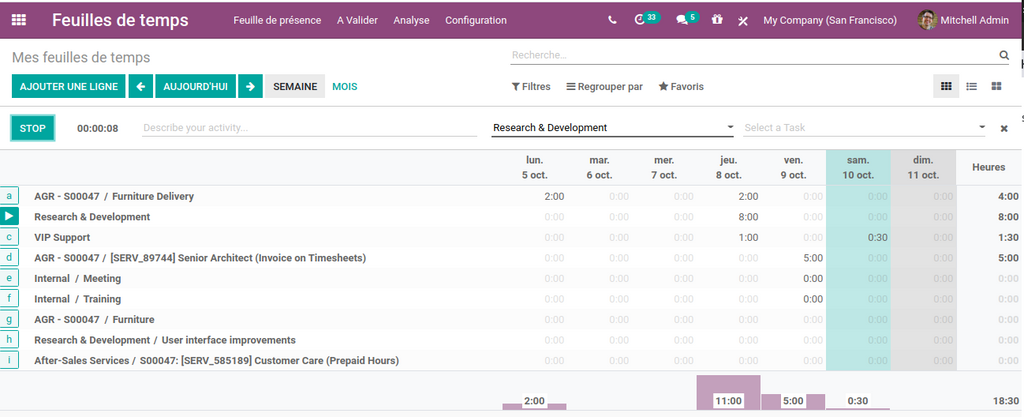The image size is (1024, 417).
Task: Switch to the MOIS view
Action: tap(344, 87)
